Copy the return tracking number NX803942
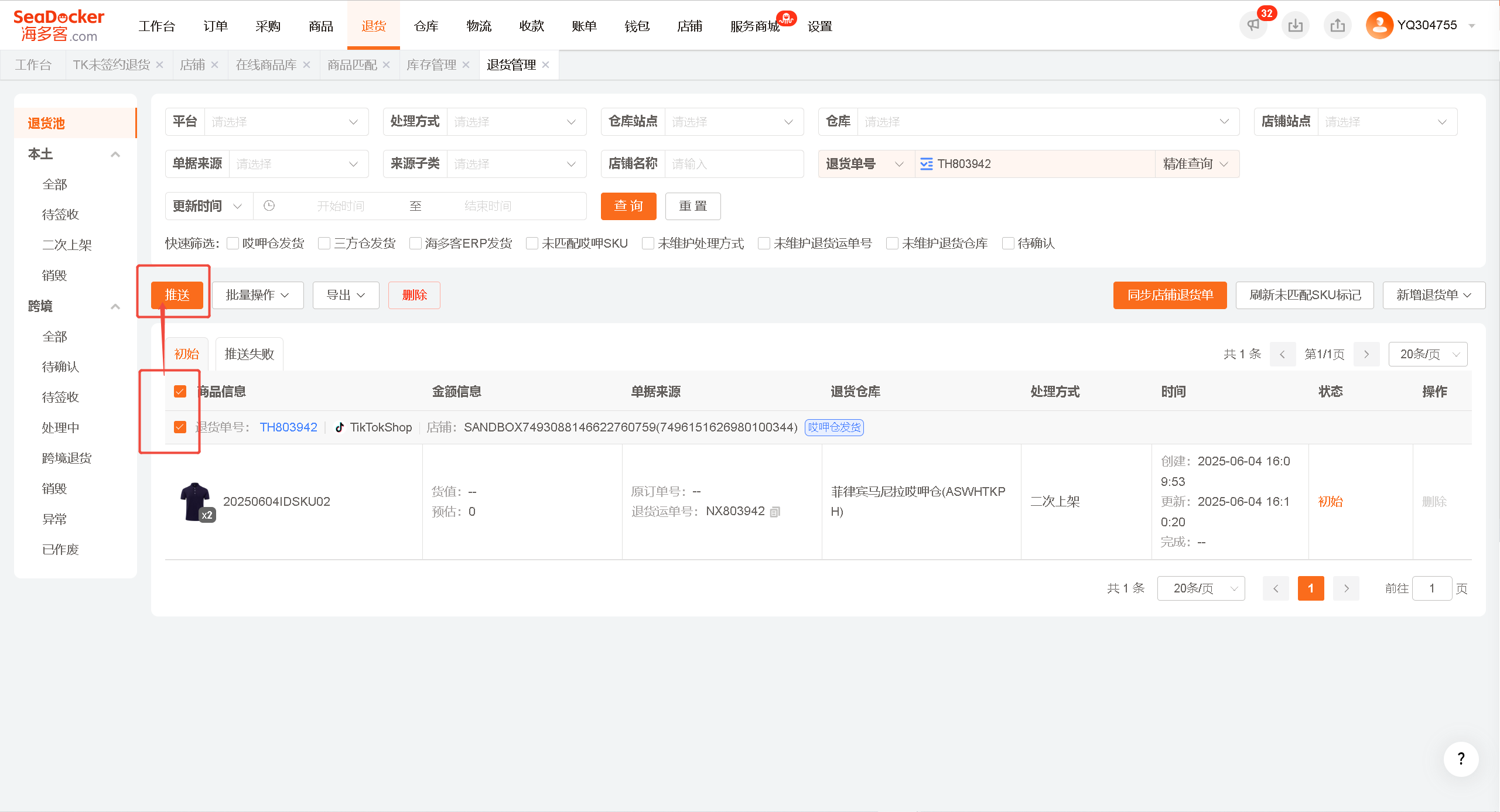The width and height of the screenshot is (1500, 812). (x=775, y=512)
